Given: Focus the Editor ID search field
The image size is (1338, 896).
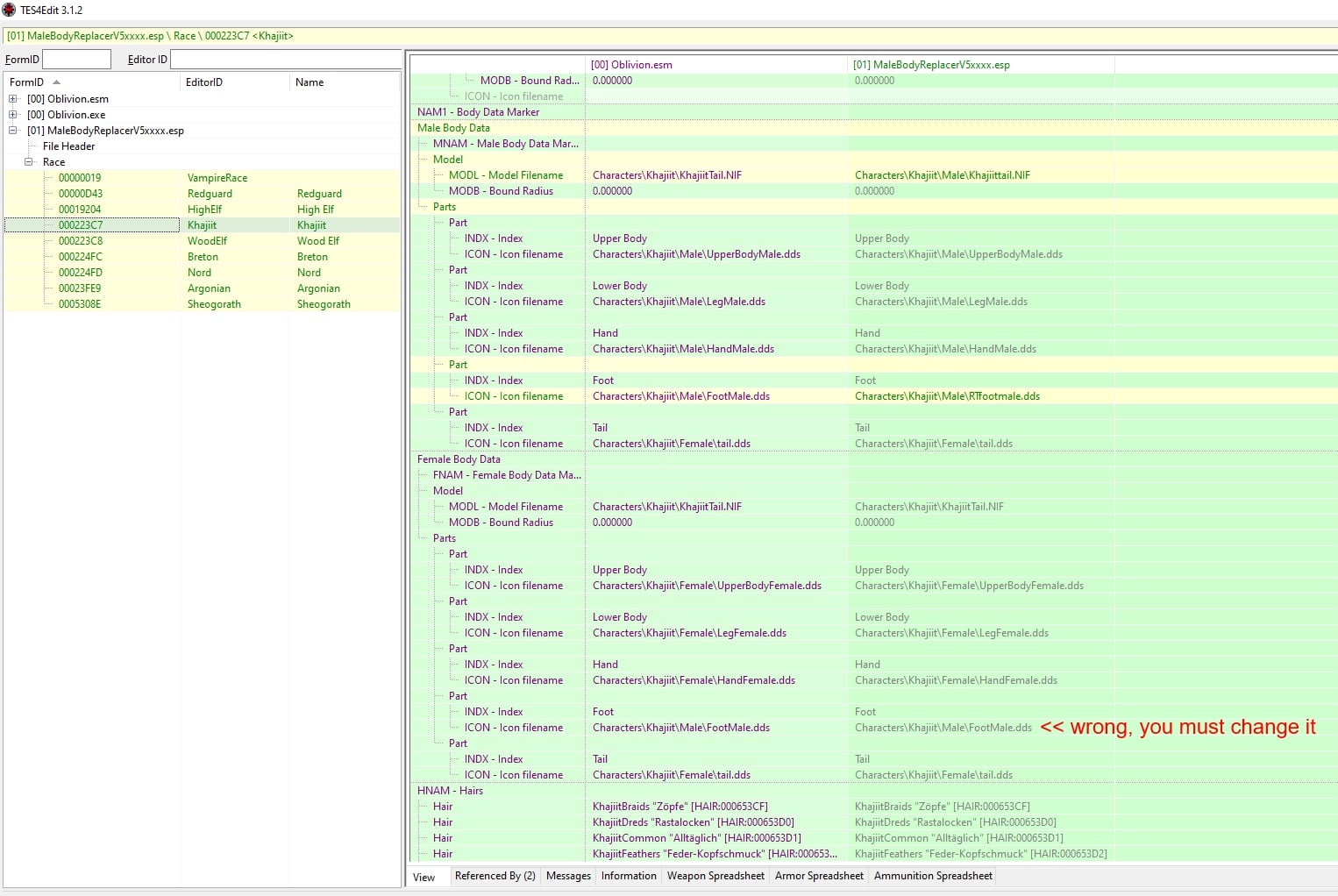Looking at the screenshot, I should tap(286, 60).
